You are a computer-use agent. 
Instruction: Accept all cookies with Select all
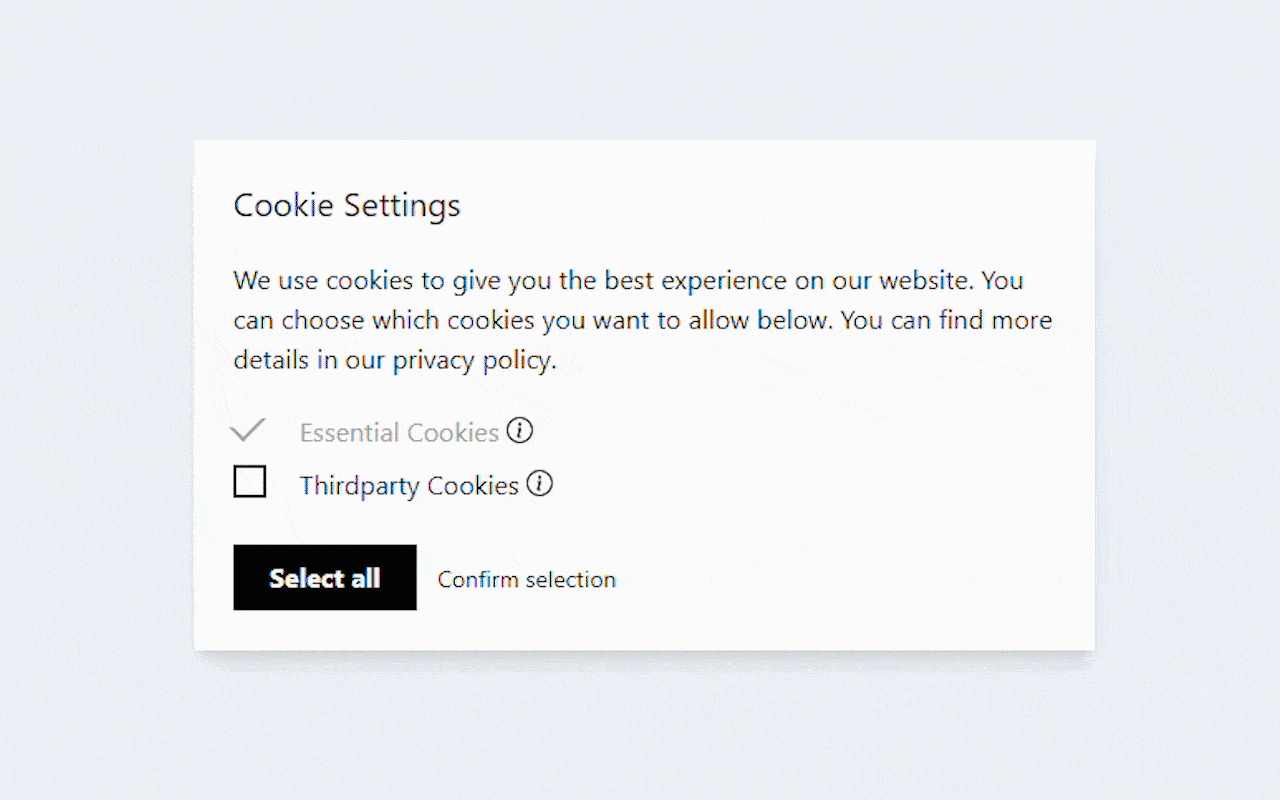324,577
